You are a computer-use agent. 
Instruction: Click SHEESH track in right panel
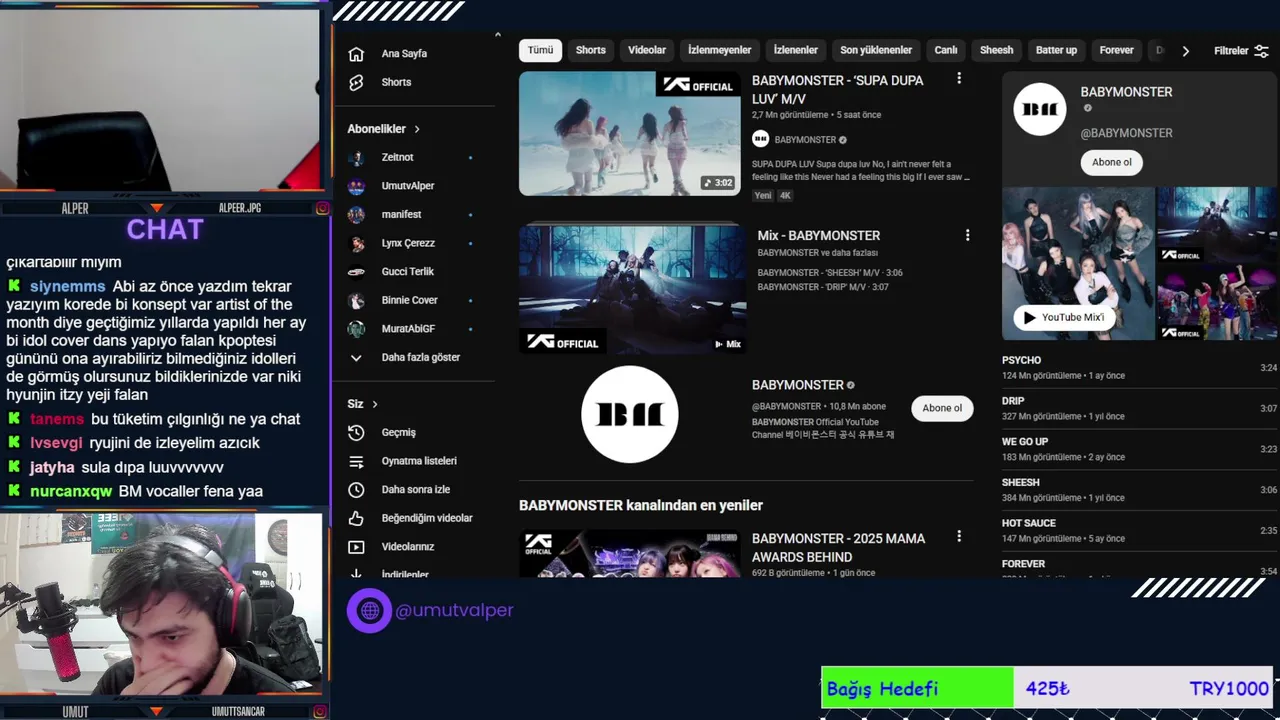coord(1139,490)
